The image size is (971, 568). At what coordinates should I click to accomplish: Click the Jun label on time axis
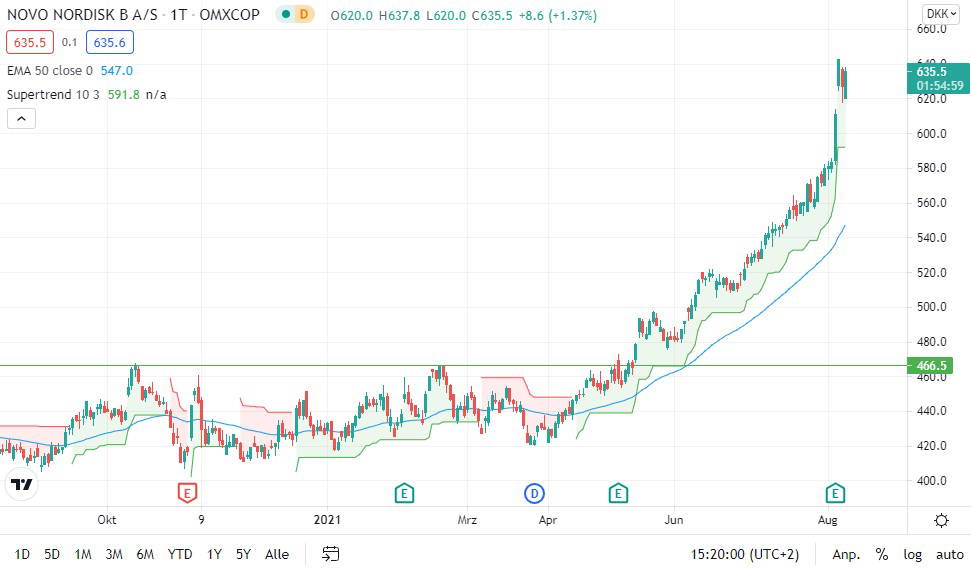coord(674,520)
